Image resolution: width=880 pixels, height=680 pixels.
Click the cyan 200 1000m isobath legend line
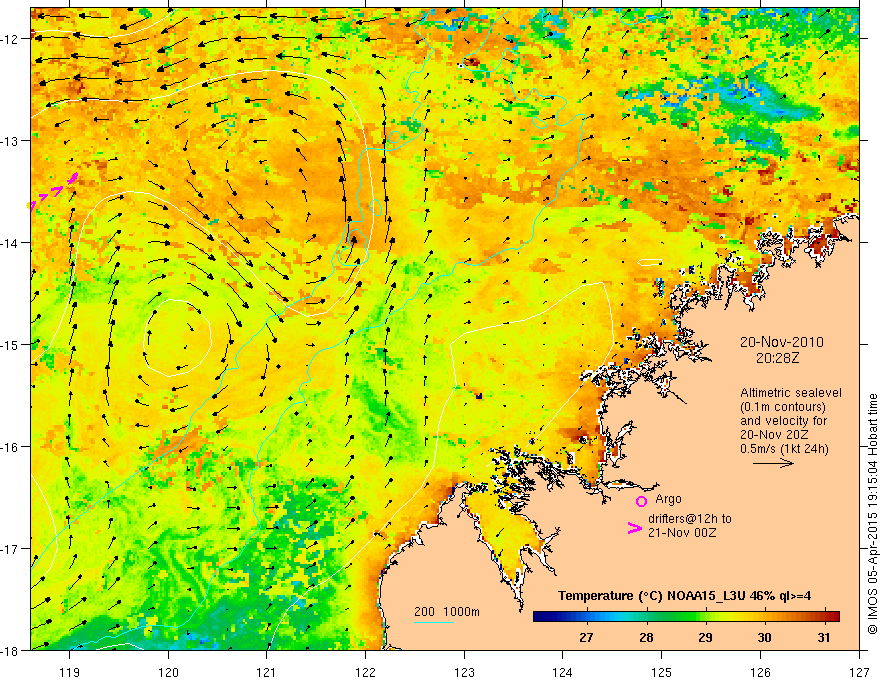click(434, 622)
